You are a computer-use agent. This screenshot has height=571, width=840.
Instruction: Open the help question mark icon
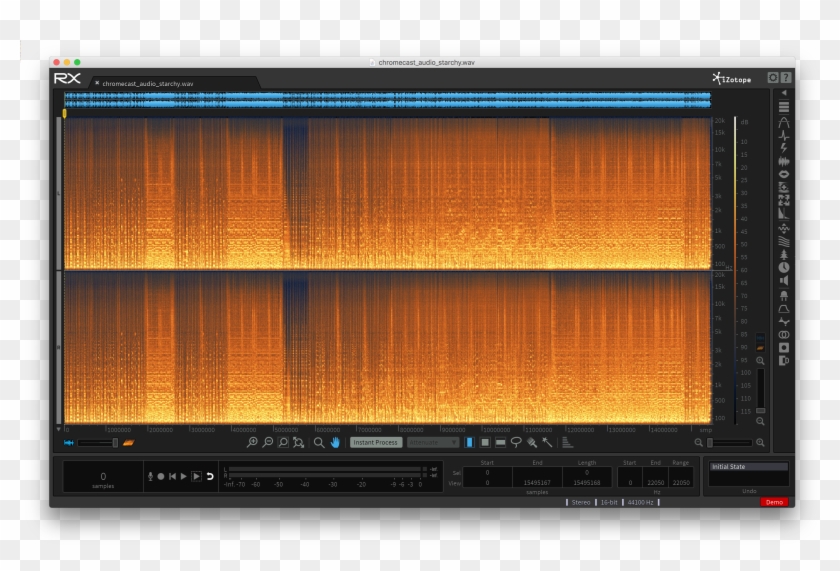pyautogui.click(x=786, y=78)
